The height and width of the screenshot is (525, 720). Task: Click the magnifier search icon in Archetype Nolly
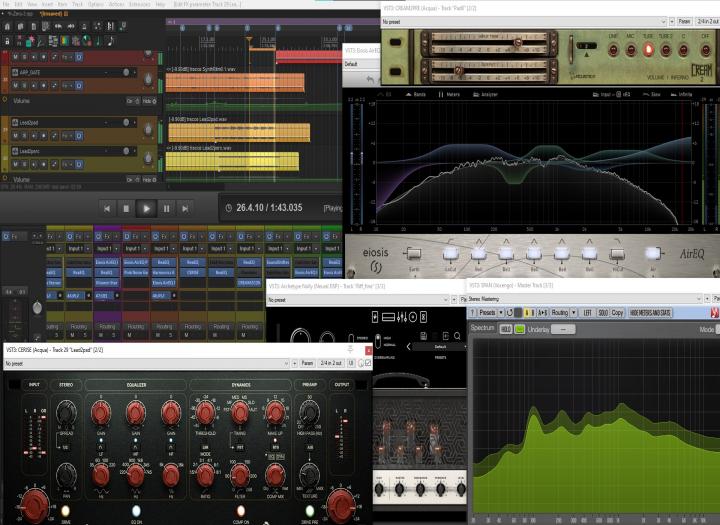pos(457,336)
